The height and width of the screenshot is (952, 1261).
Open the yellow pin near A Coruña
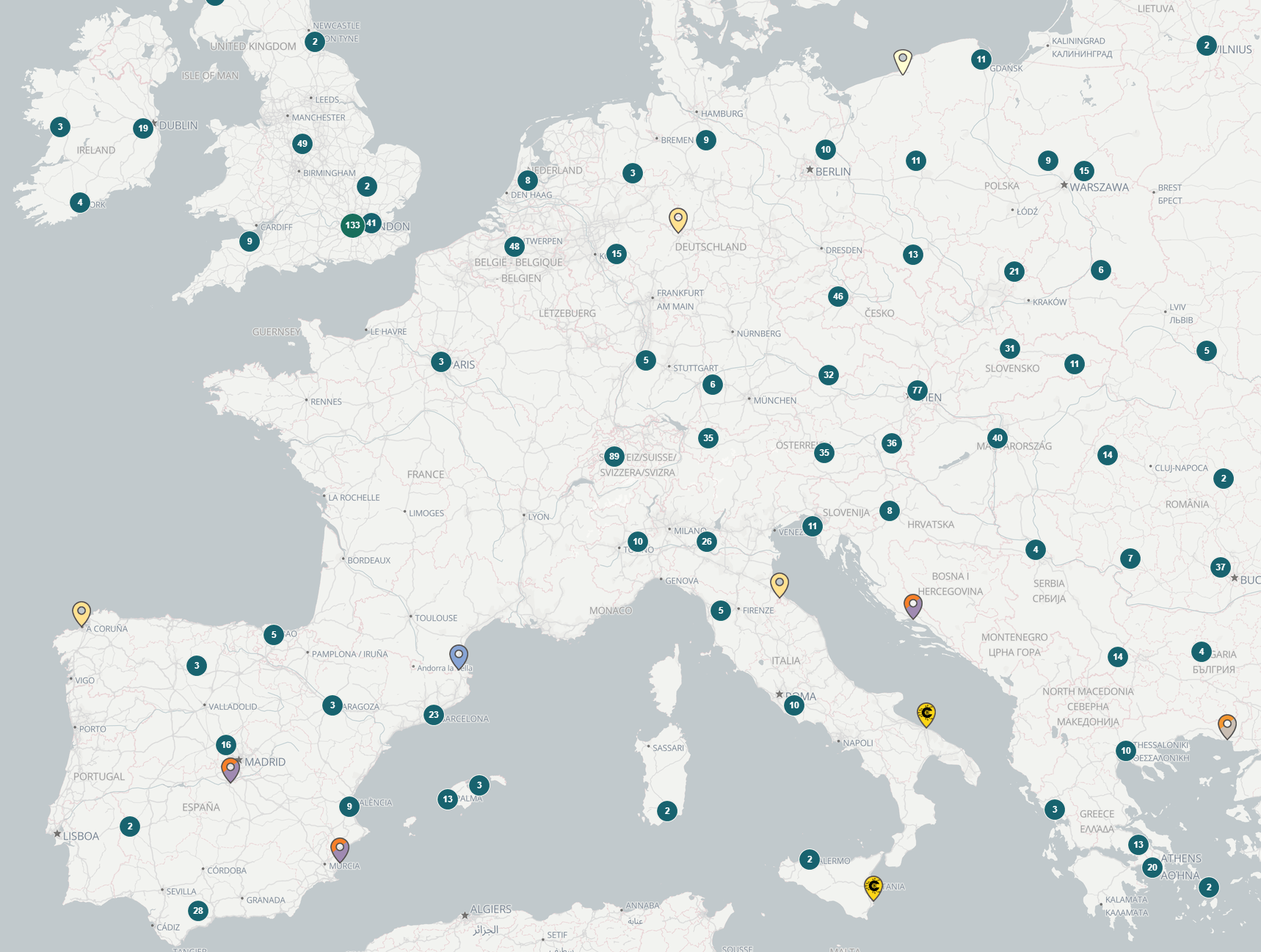[x=81, y=610]
